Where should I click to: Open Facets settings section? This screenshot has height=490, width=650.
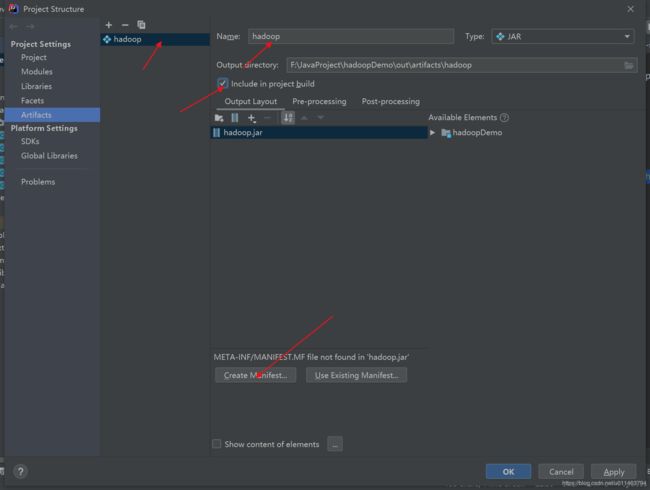[x=32, y=101]
